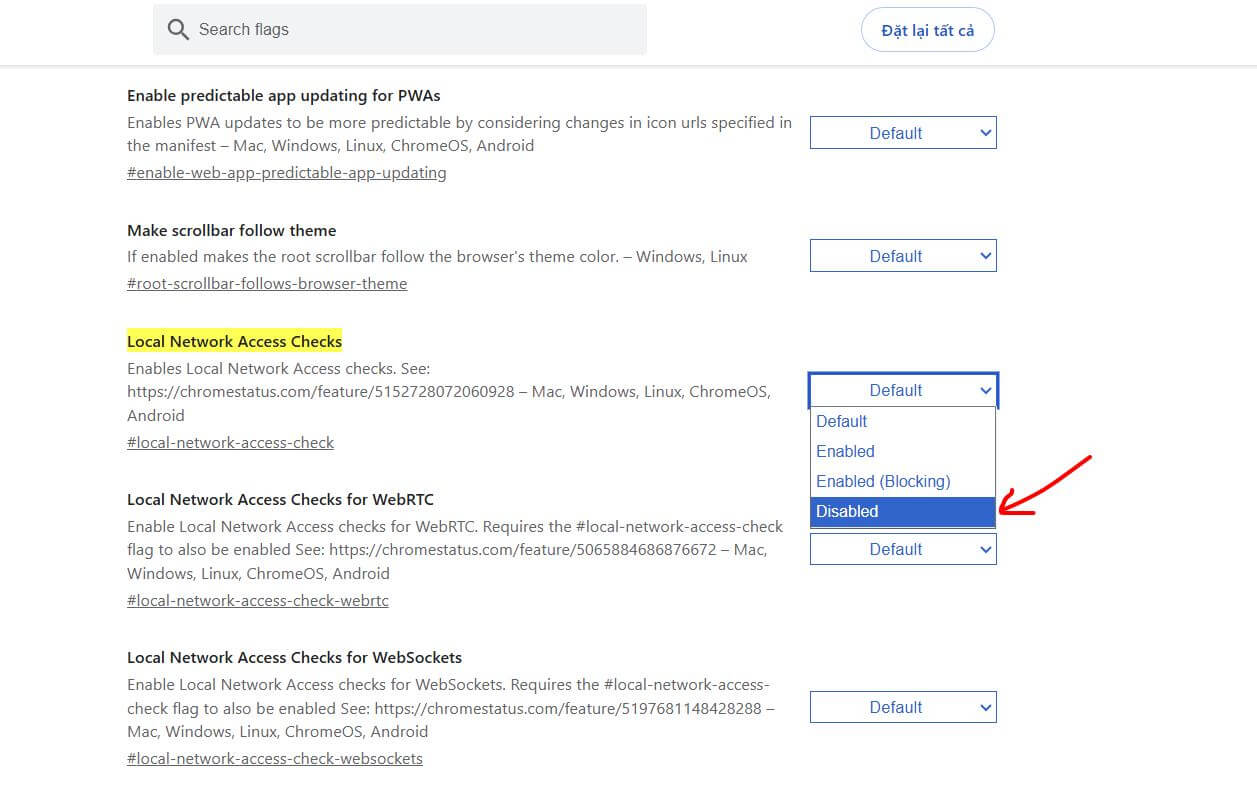Open the #enable-web-app-predictable-app-updating link
The height and width of the screenshot is (794, 1257).
click(287, 172)
